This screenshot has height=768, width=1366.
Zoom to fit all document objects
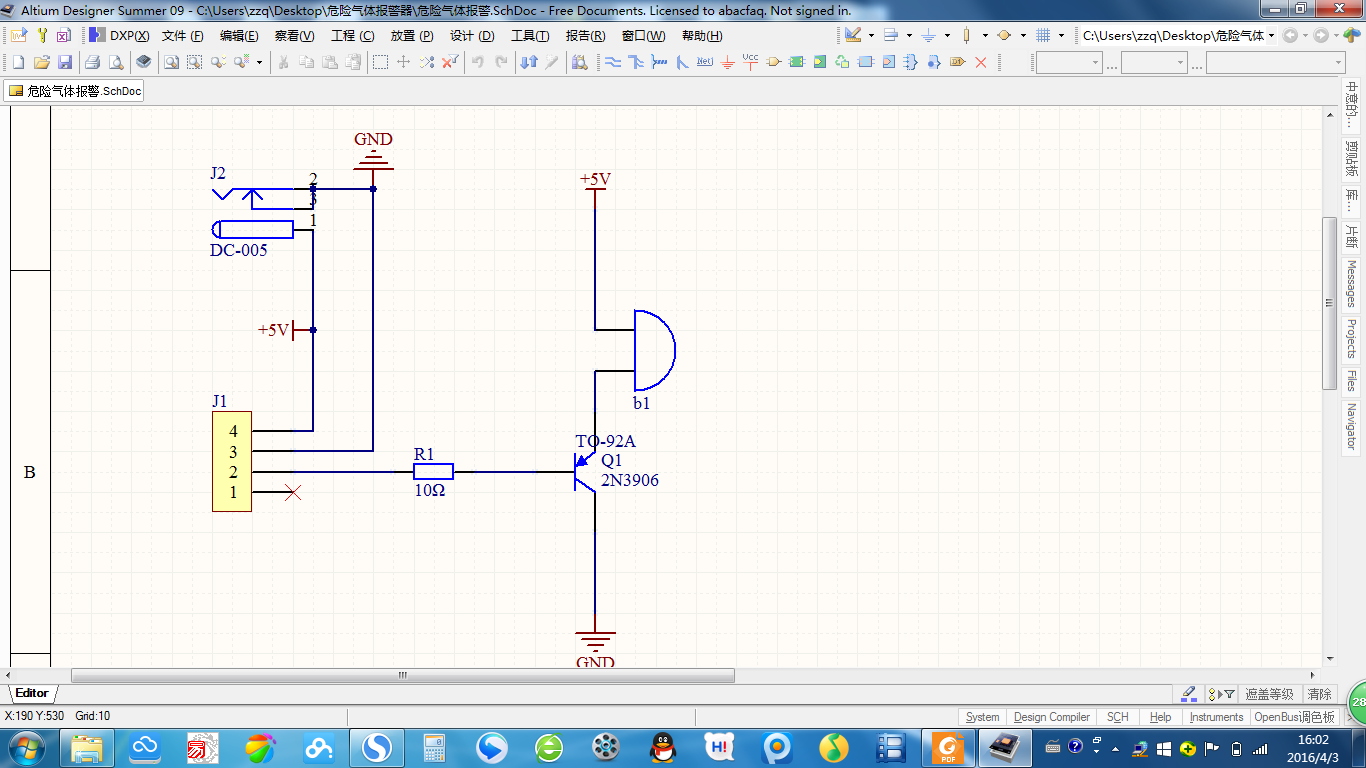[171, 62]
